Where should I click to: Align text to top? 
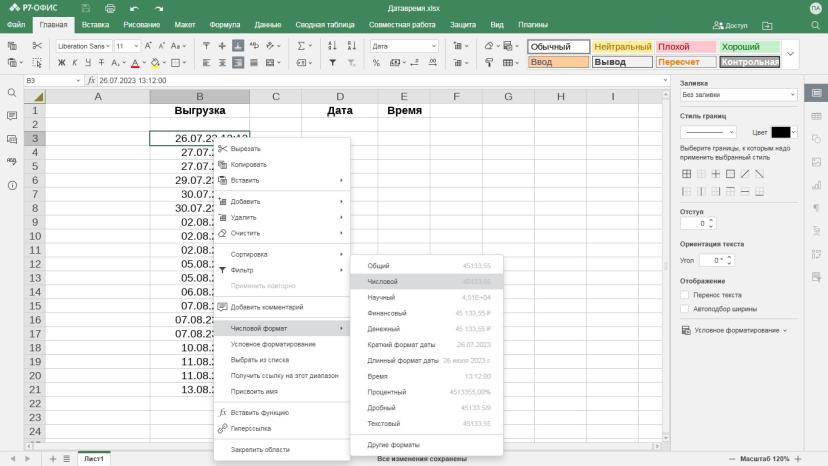point(206,46)
